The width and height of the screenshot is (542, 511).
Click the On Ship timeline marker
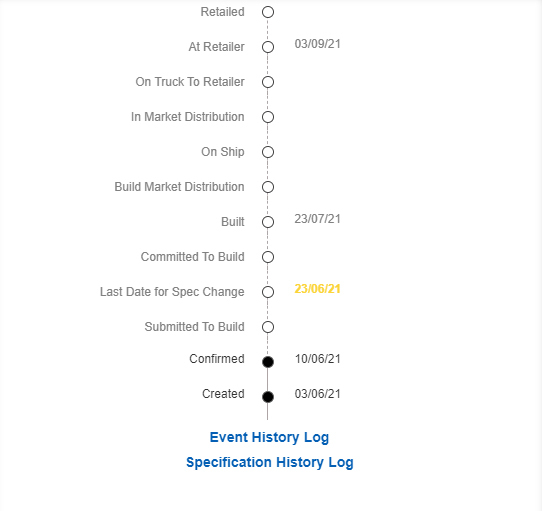[x=268, y=152]
